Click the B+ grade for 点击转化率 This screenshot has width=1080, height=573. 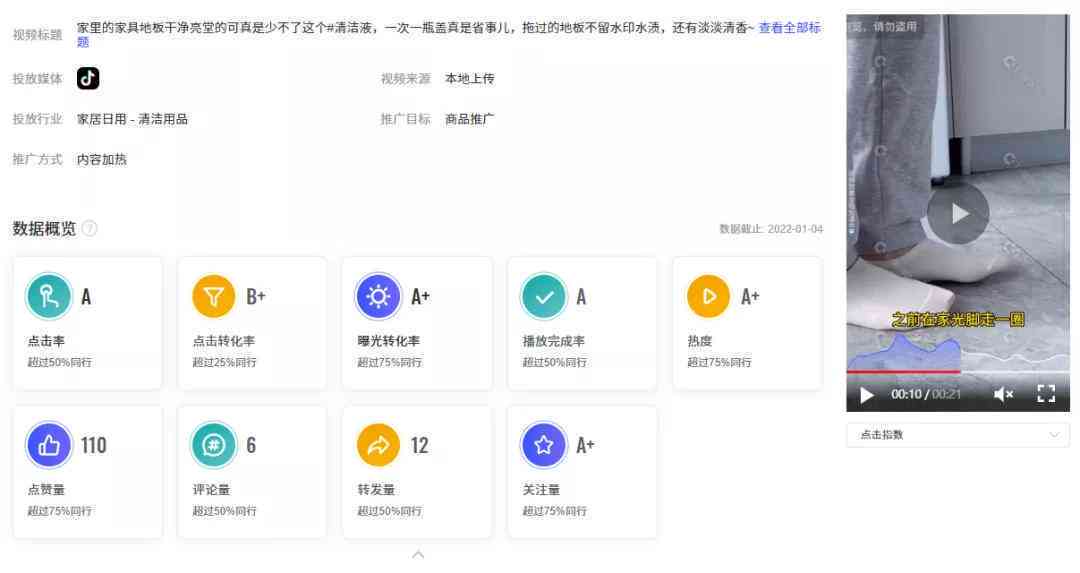(256, 297)
